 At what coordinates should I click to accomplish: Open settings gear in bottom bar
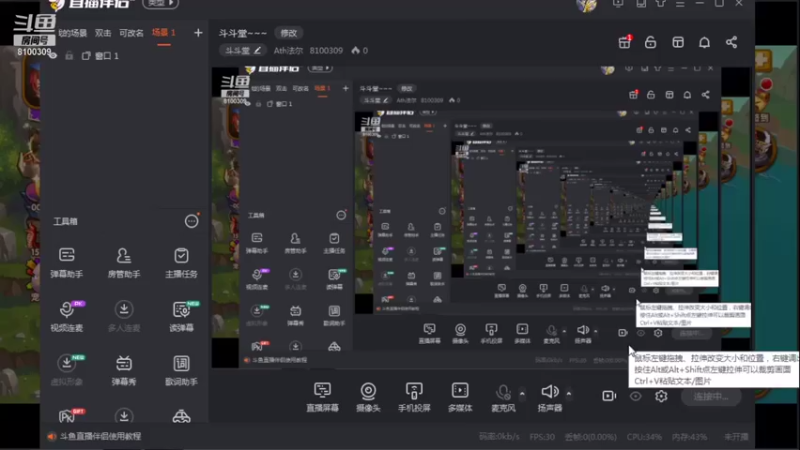tap(661, 396)
